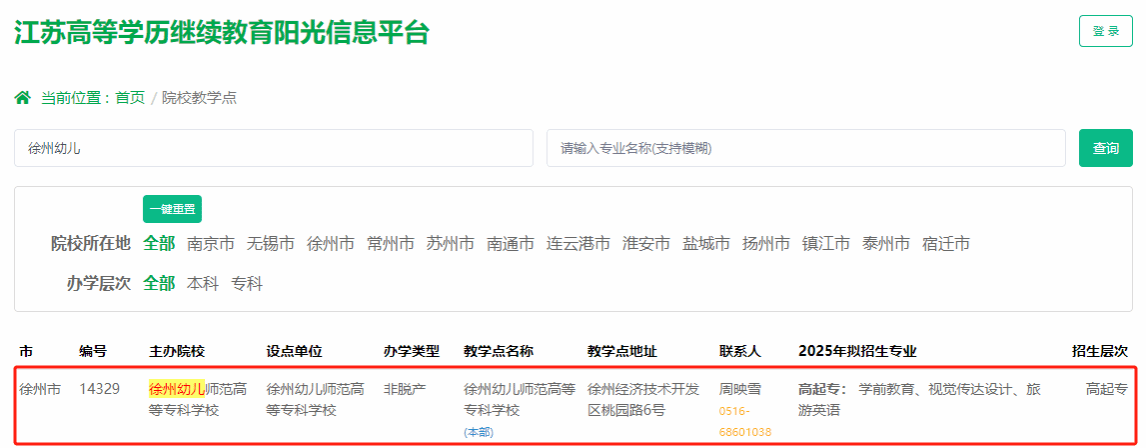Filter by 徐州市 city option
The width and height of the screenshot is (1146, 448).
tap(330, 244)
